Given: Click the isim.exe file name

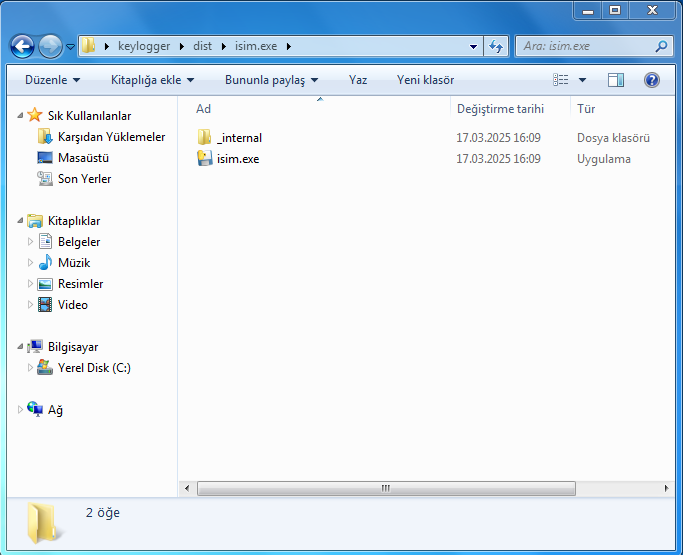Looking at the screenshot, I should tap(238, 159).
